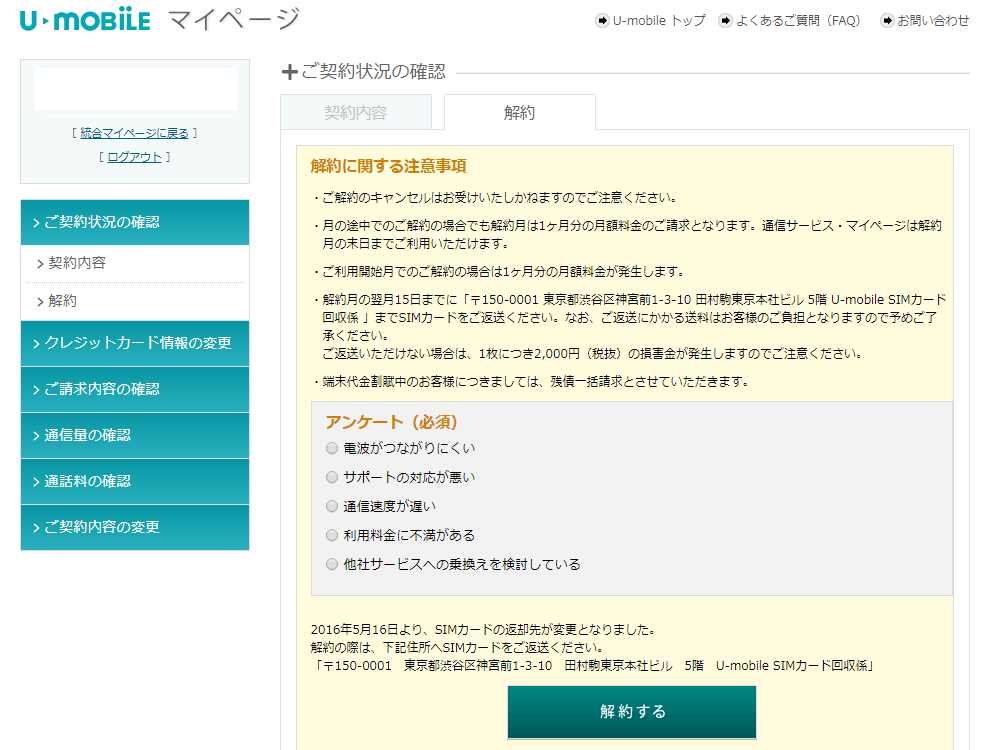Viewport: 1004px width, 750px height.
Task: Open the ご契約状況の確認 sidebar section
Action: pyautogui.click(x=134, y=222)
